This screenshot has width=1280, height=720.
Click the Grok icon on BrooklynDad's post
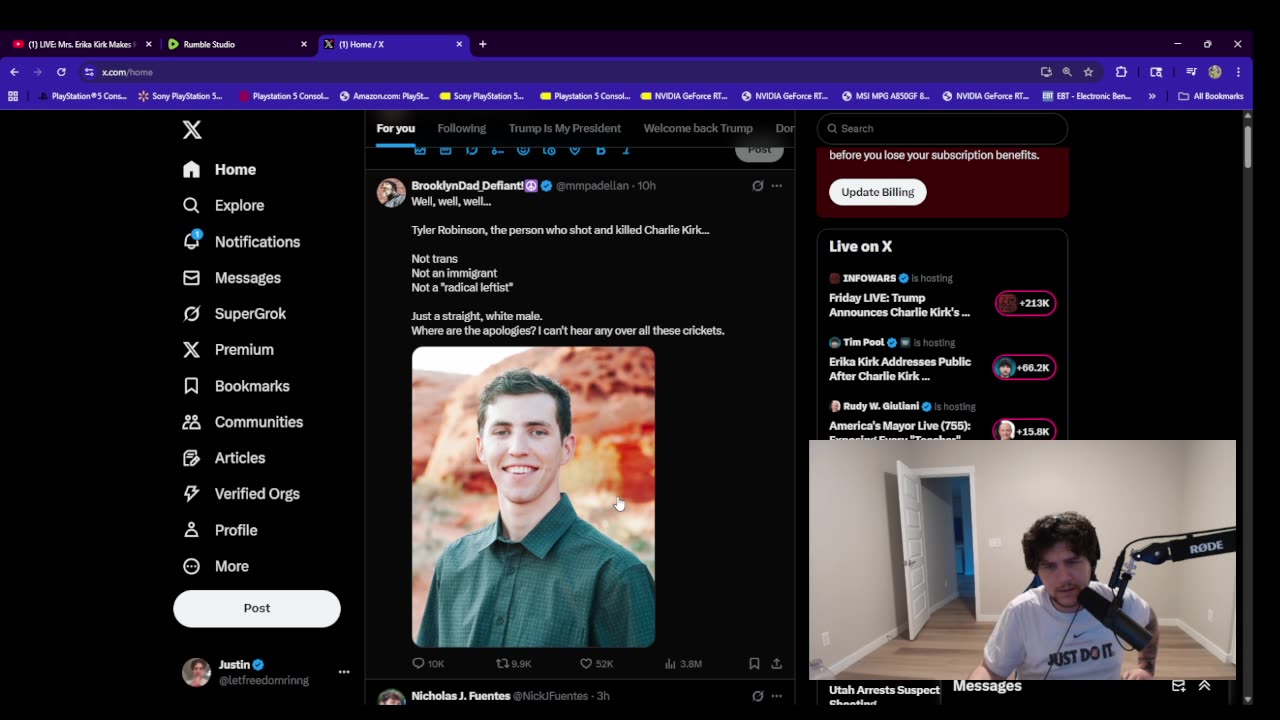pos(758,186)
